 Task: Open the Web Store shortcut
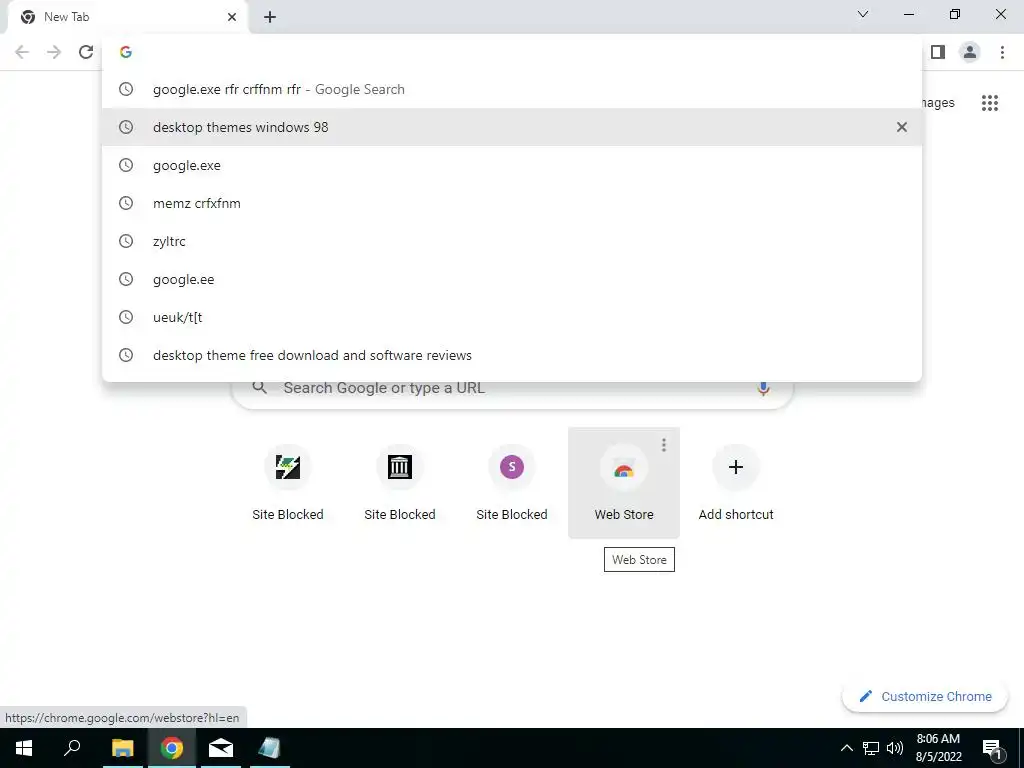pyautogui.click(x=624, y=483)
